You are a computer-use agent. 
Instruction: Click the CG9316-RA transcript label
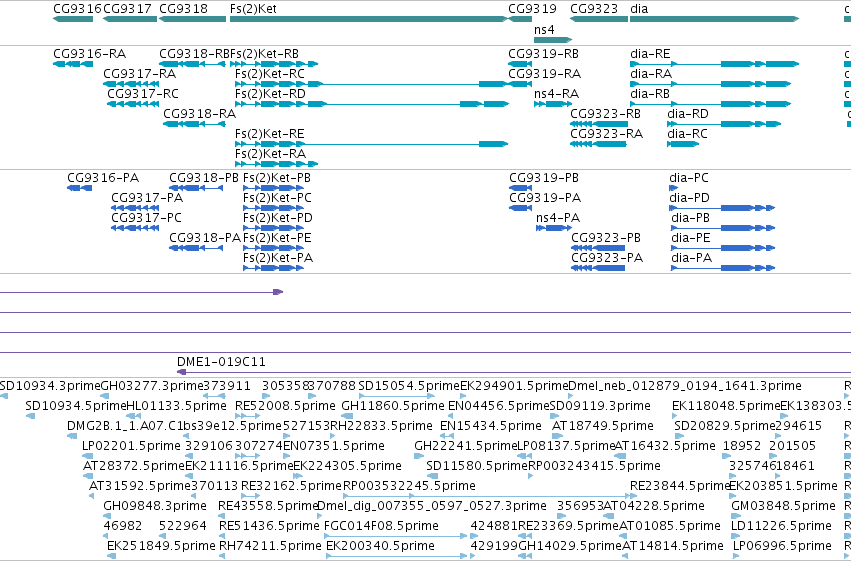tap(90, 54)
